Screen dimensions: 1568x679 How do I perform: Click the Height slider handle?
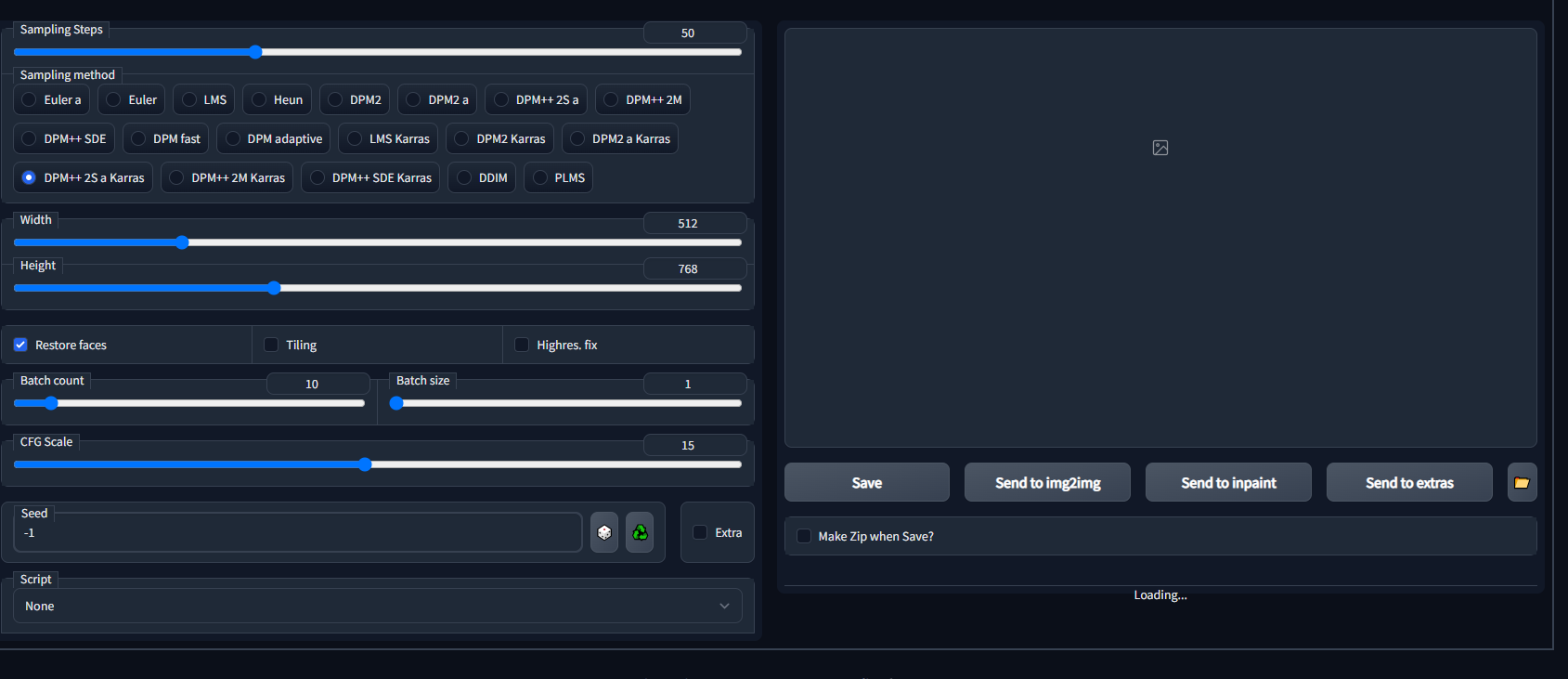pos(274,288)
